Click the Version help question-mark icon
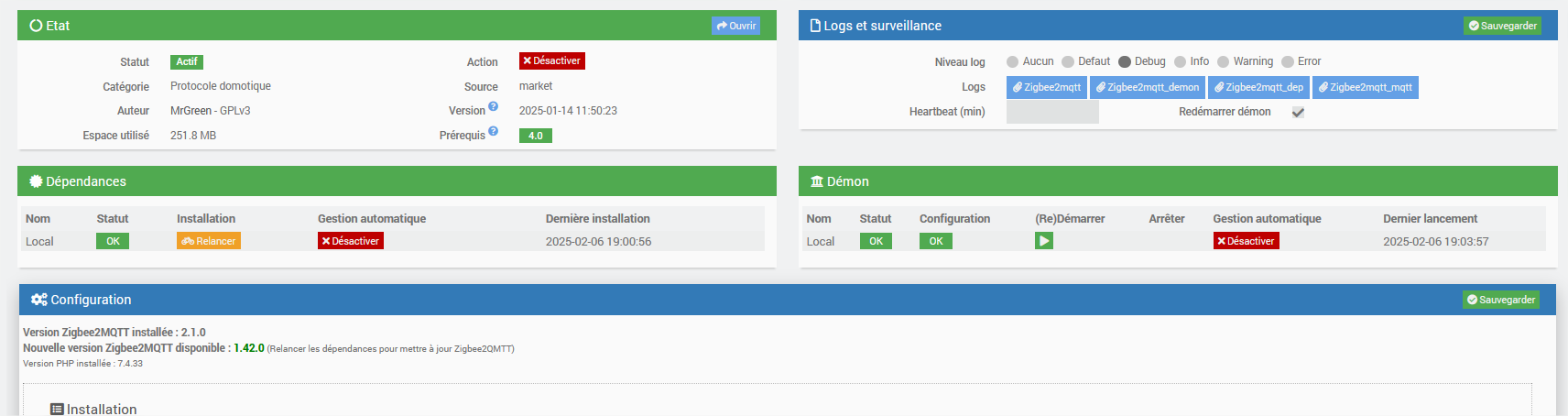The image size is (1568, 416). 493,106
